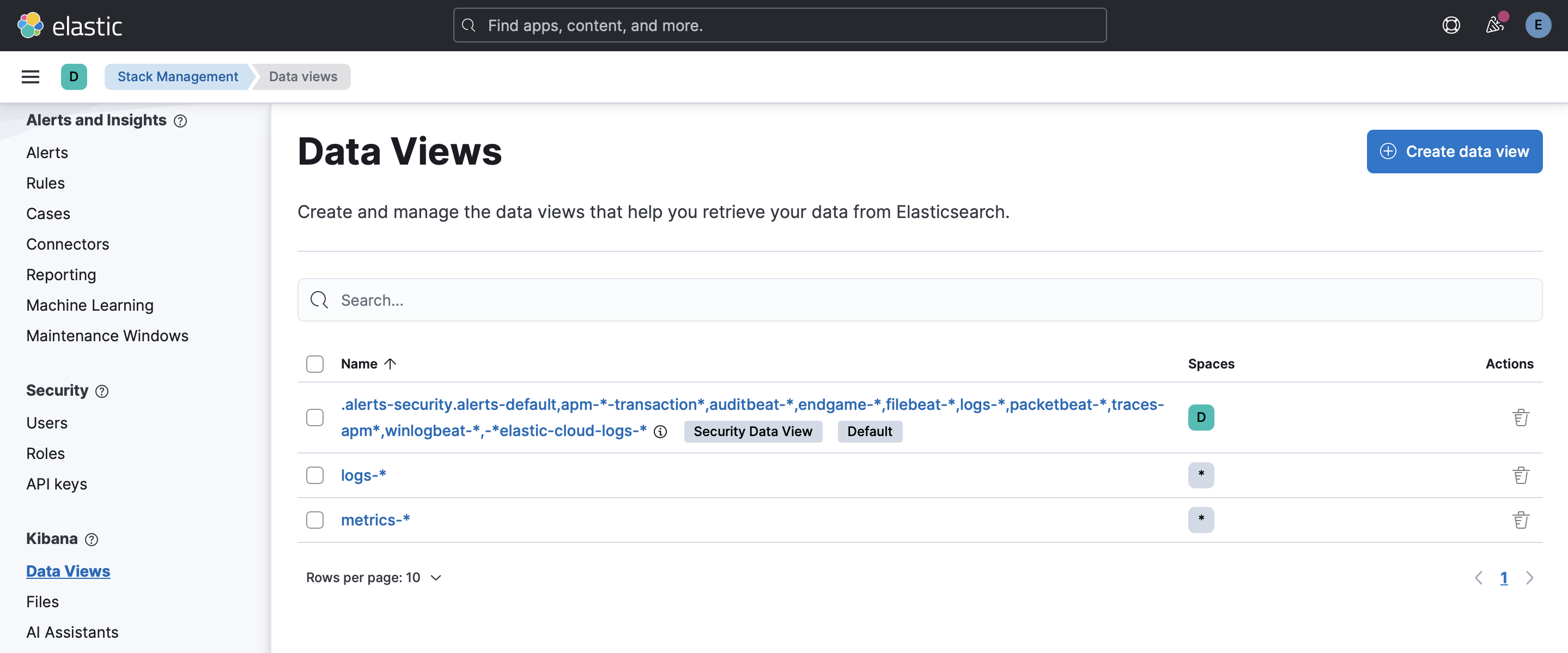
Task: Open the user avatar E menu
Action: [1537, 26]
